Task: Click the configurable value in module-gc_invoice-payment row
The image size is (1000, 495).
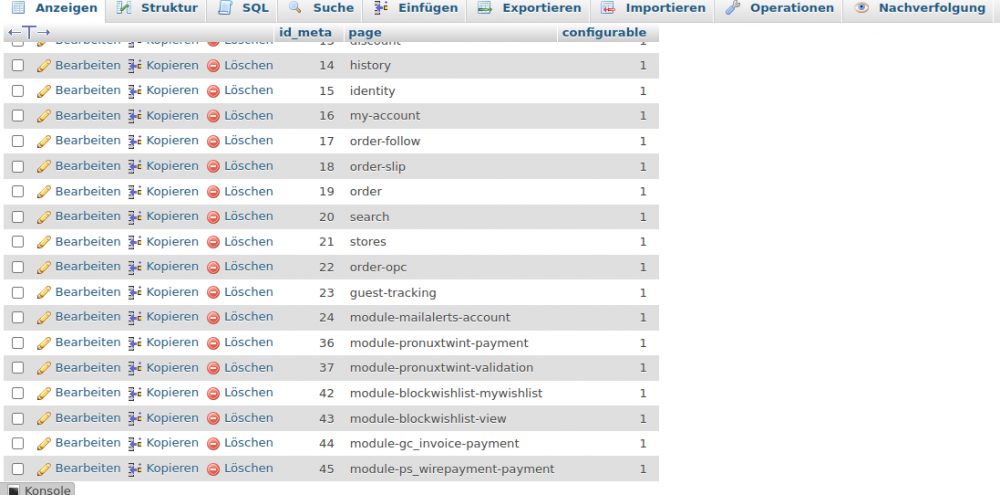Action: coord(643,444)
